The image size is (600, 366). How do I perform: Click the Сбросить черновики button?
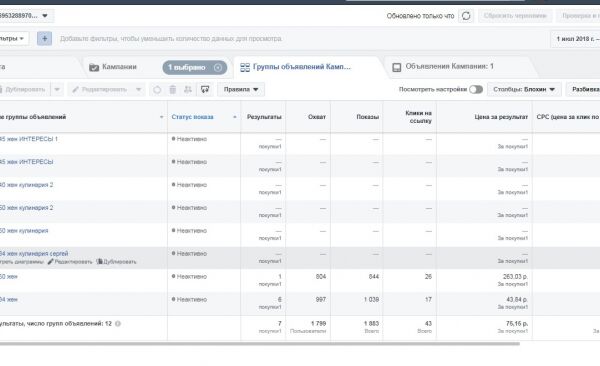515,16
